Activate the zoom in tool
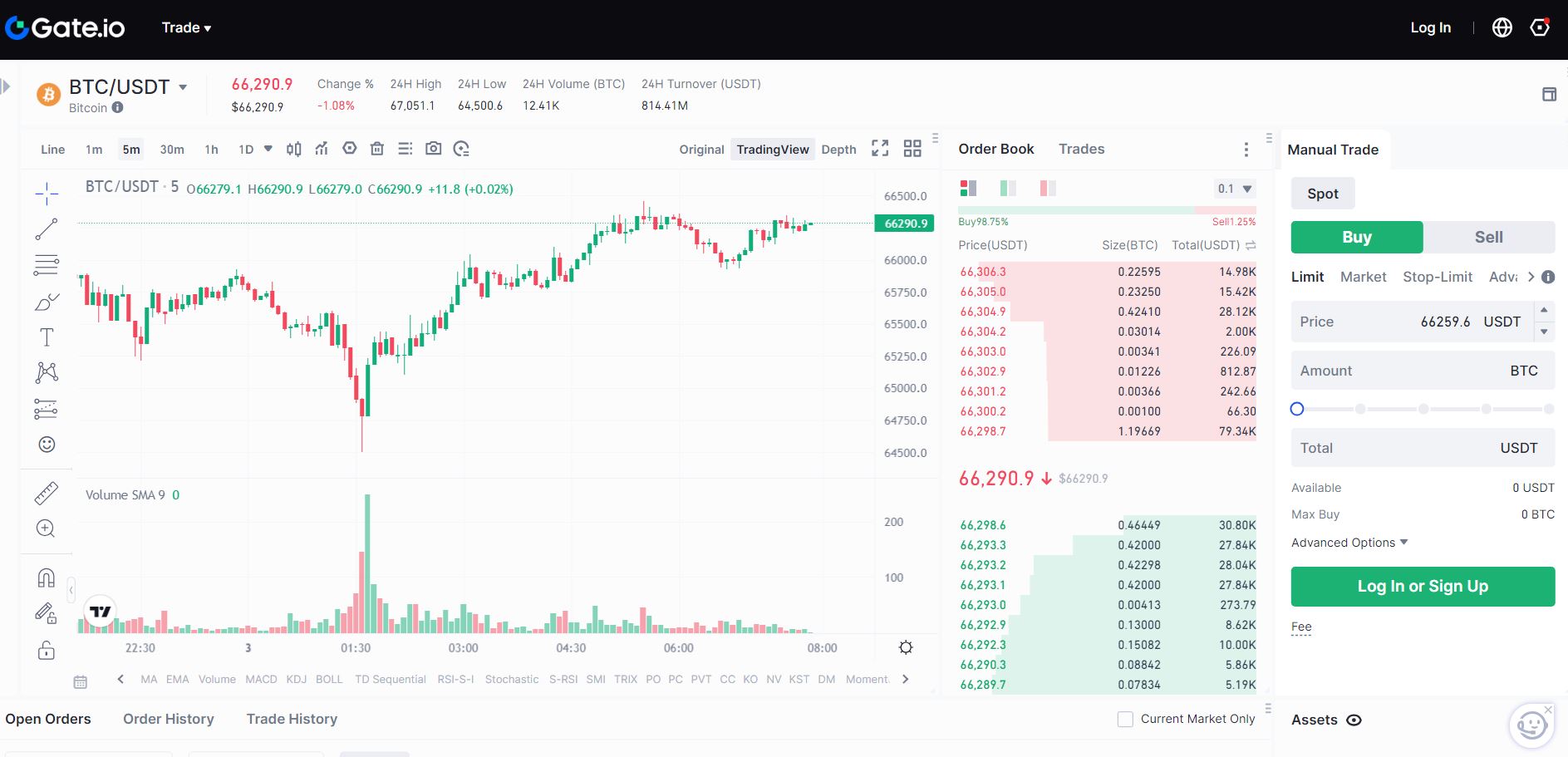The height and width of the screenshot is (757, 1568). pos(47,528)
